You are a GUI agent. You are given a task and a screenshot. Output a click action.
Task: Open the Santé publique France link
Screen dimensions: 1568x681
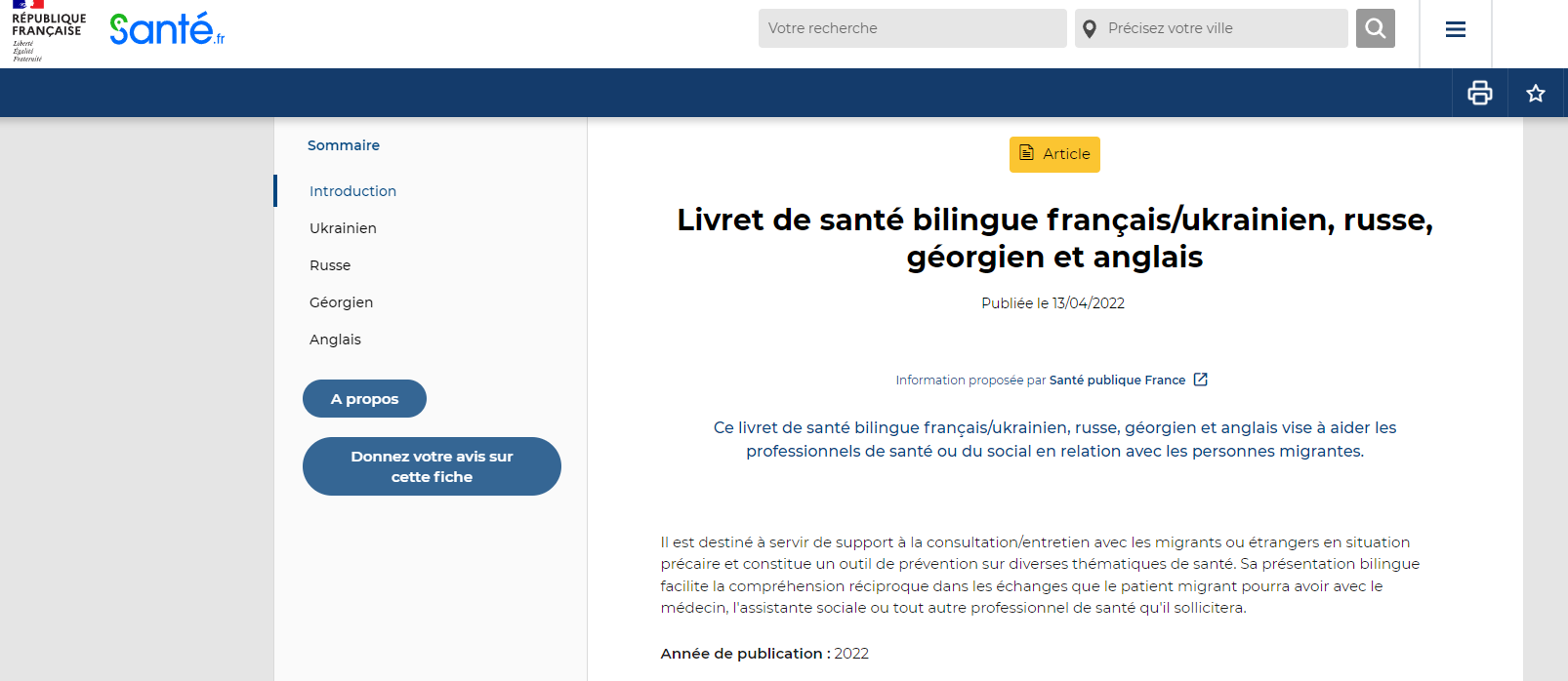tap(1117, 381)
